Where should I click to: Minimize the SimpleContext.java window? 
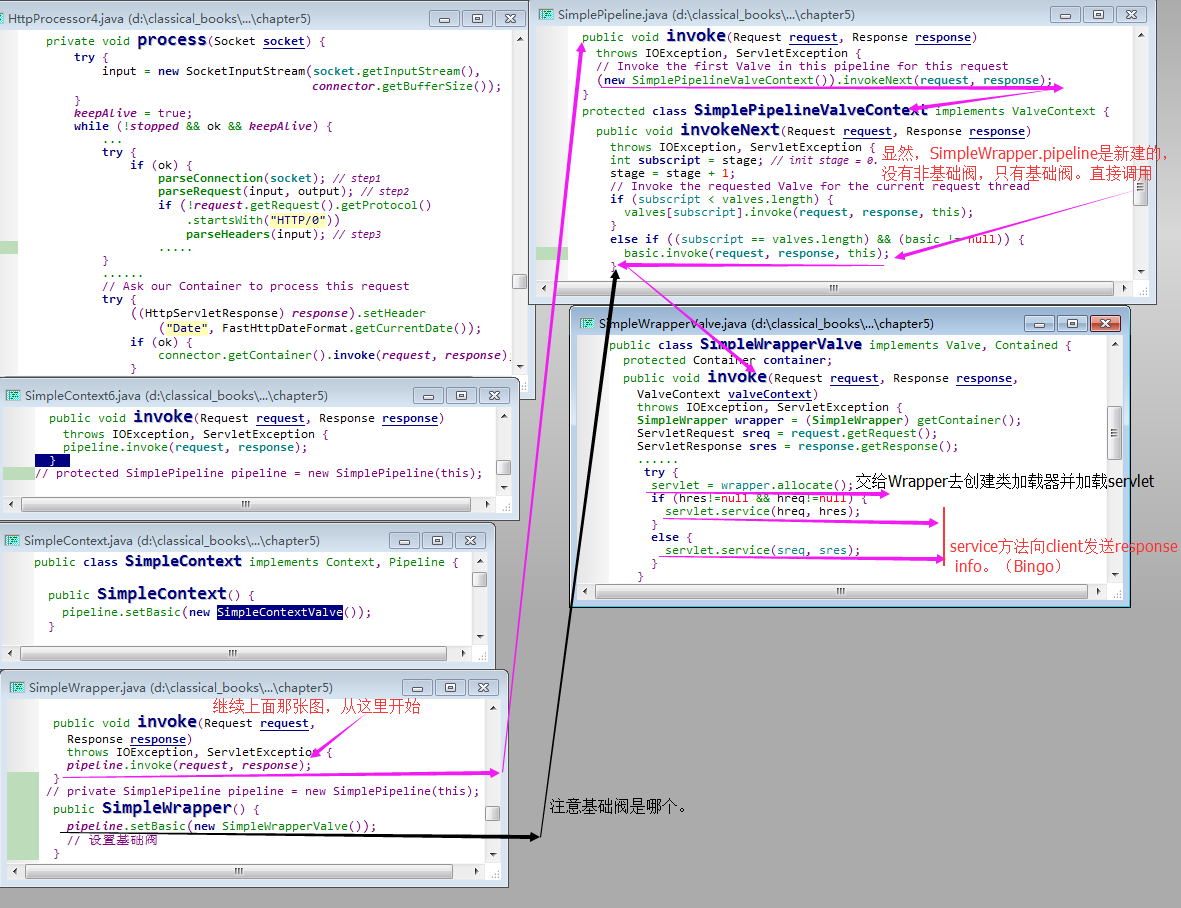point(404,541)
